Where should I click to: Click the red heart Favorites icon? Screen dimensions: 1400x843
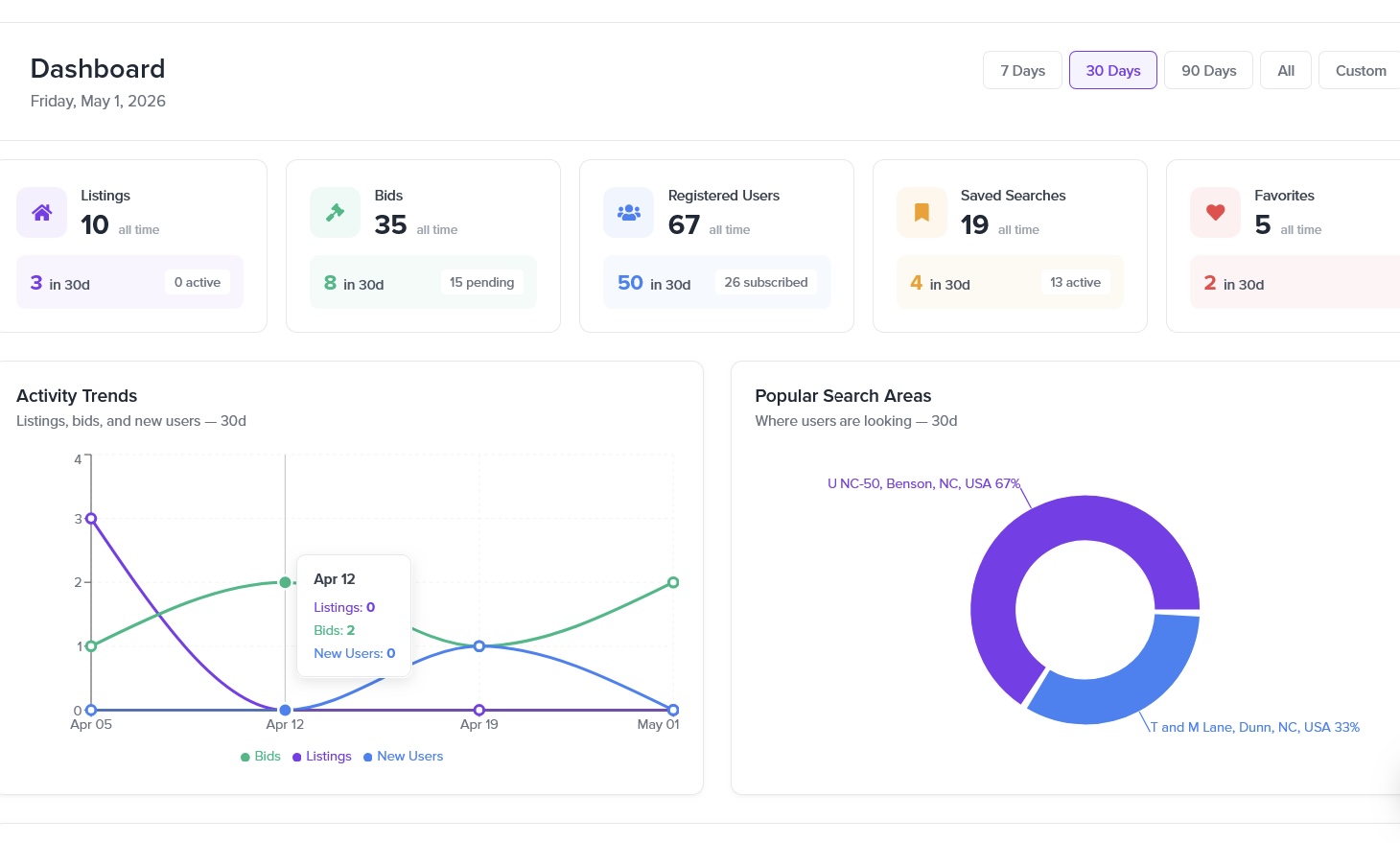(1215, 212)
